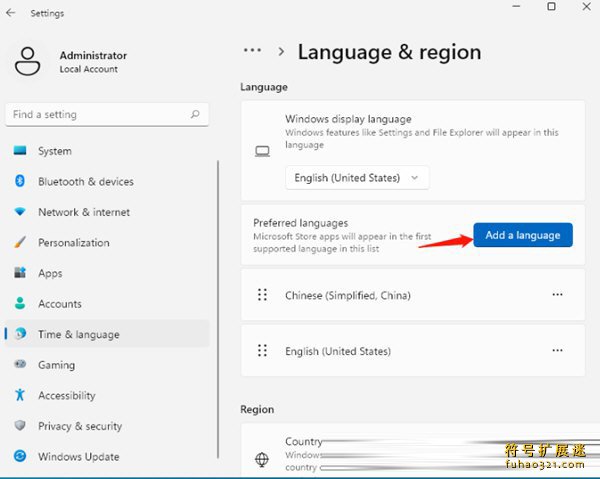Click the search magnifier icon
This screenshot has height=479, width=600.
click(x=195, y=115)
